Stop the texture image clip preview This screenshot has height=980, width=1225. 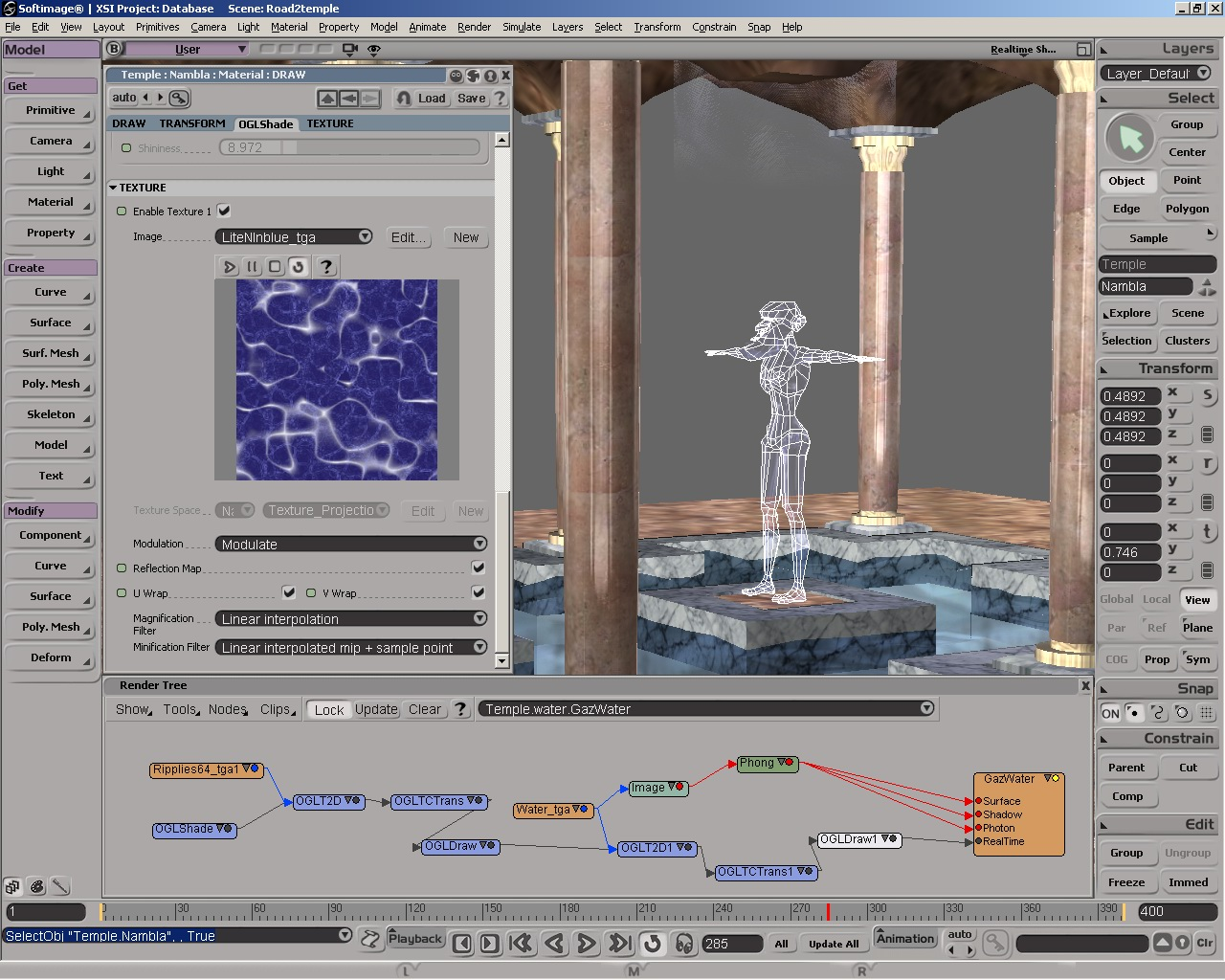tap(276, 267)
